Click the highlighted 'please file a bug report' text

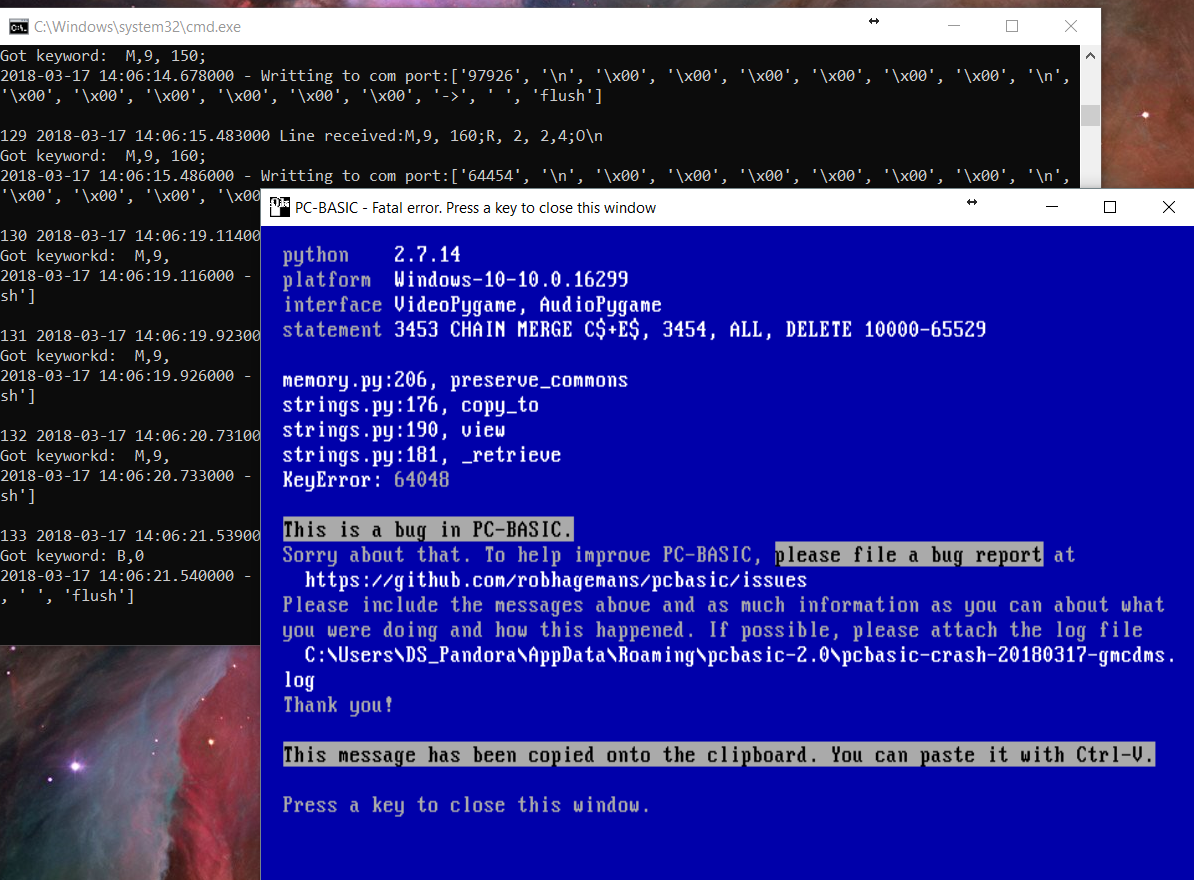(908, 555)
